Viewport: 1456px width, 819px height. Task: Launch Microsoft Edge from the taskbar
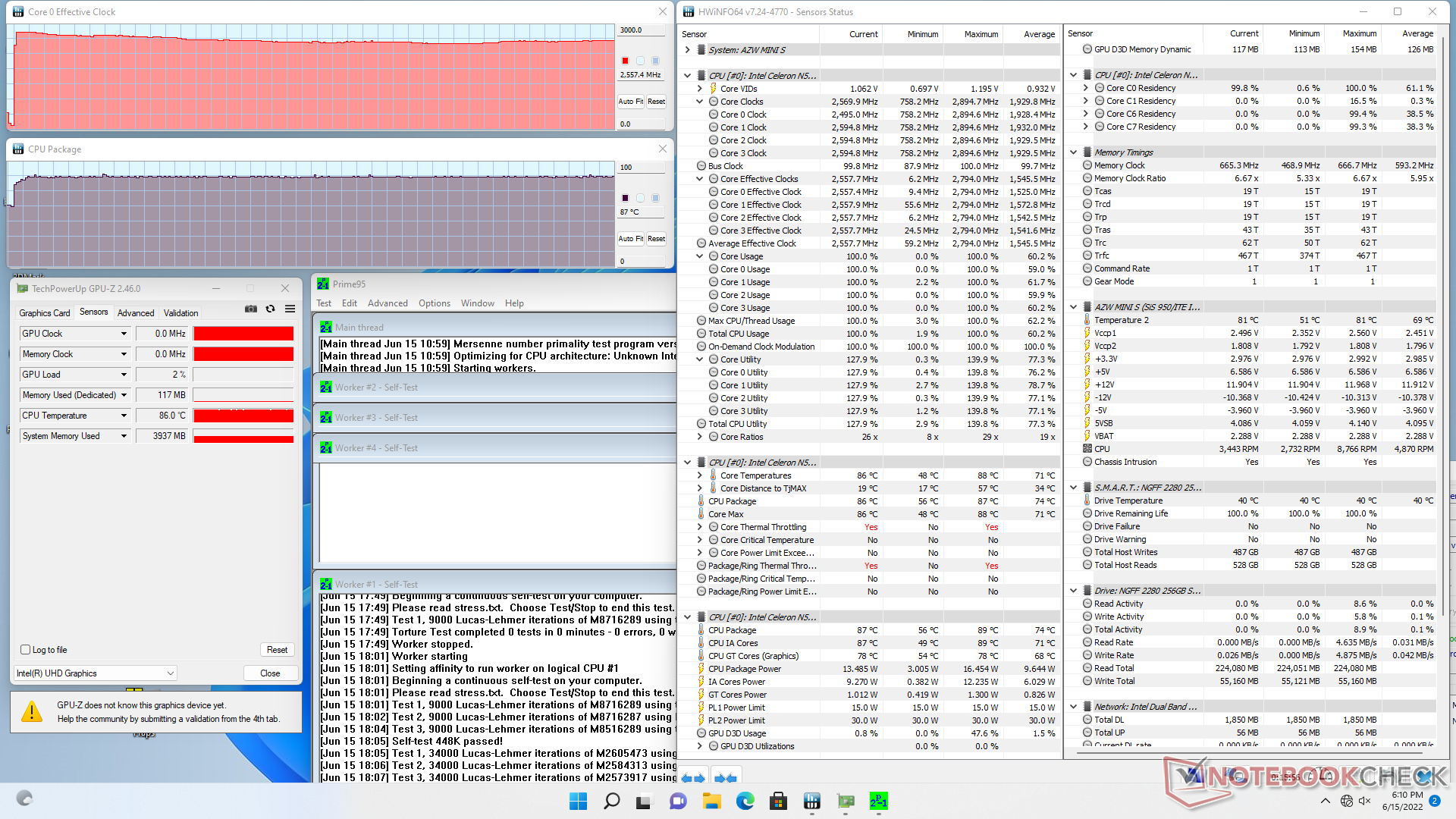[745, 801]
